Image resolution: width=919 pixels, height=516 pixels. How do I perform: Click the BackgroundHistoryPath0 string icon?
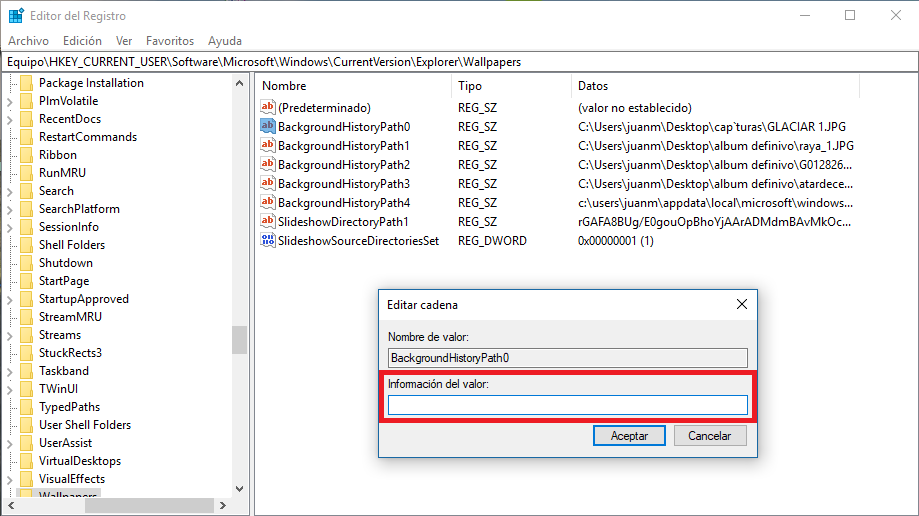coord(268,125)
